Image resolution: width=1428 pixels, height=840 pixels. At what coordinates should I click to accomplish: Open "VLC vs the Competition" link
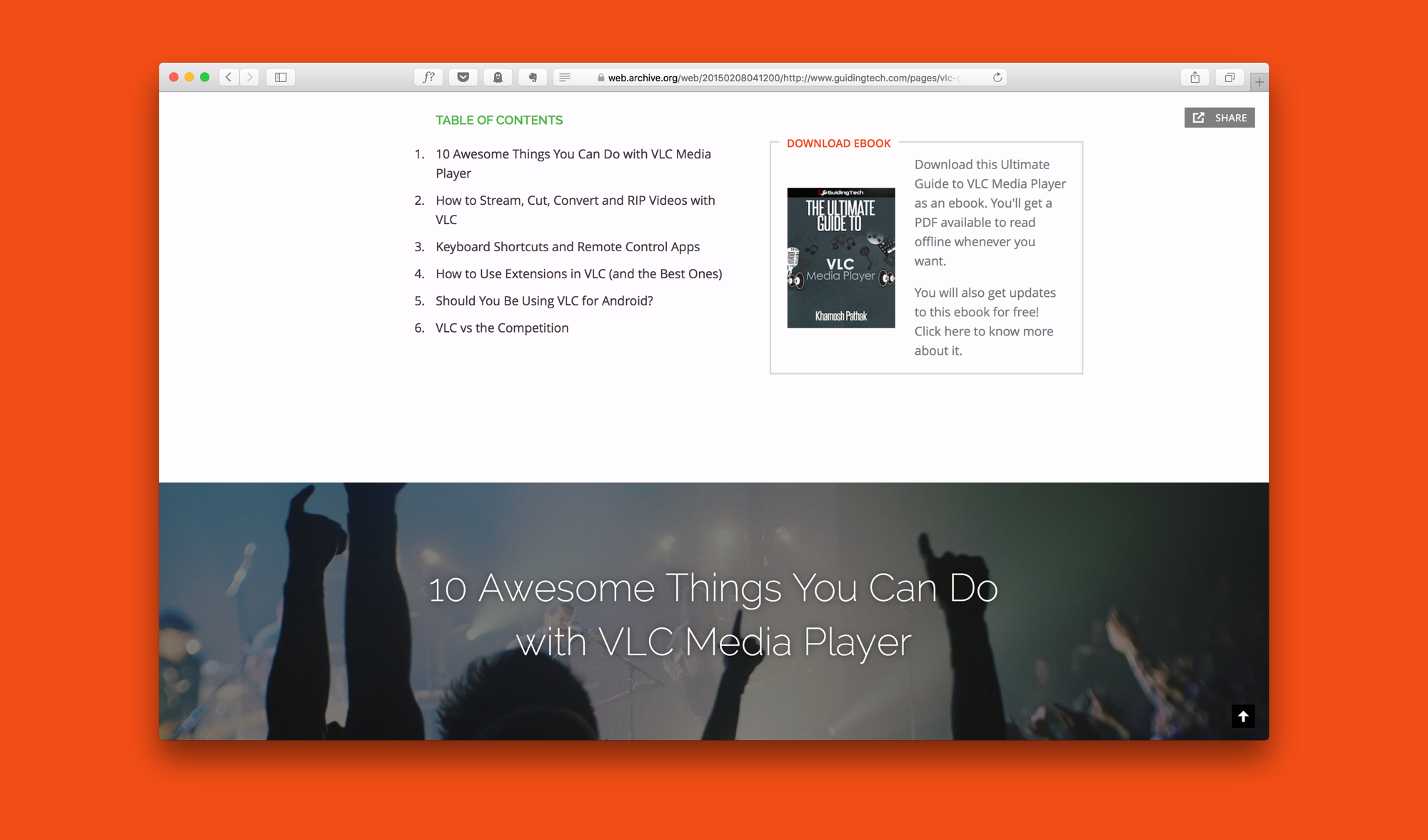(x=502, y=328)
